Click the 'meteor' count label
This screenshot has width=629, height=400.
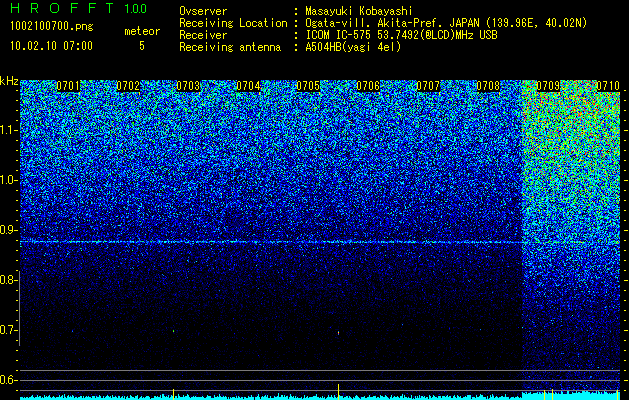point(142,31)
